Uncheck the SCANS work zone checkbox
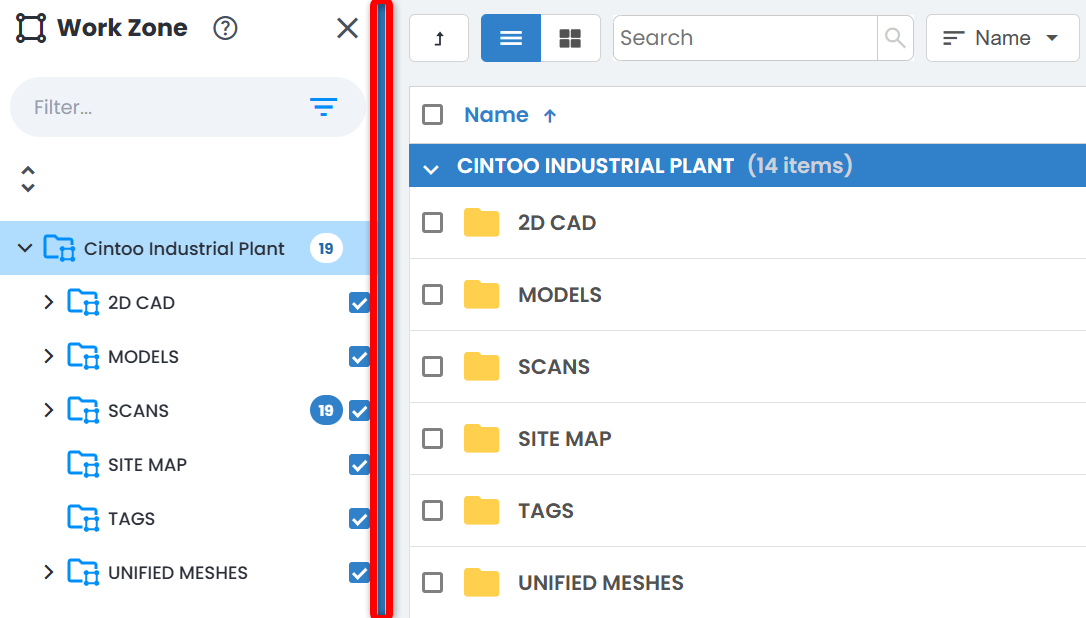Viewport: 1086px width, 618px height. (359, 411)
